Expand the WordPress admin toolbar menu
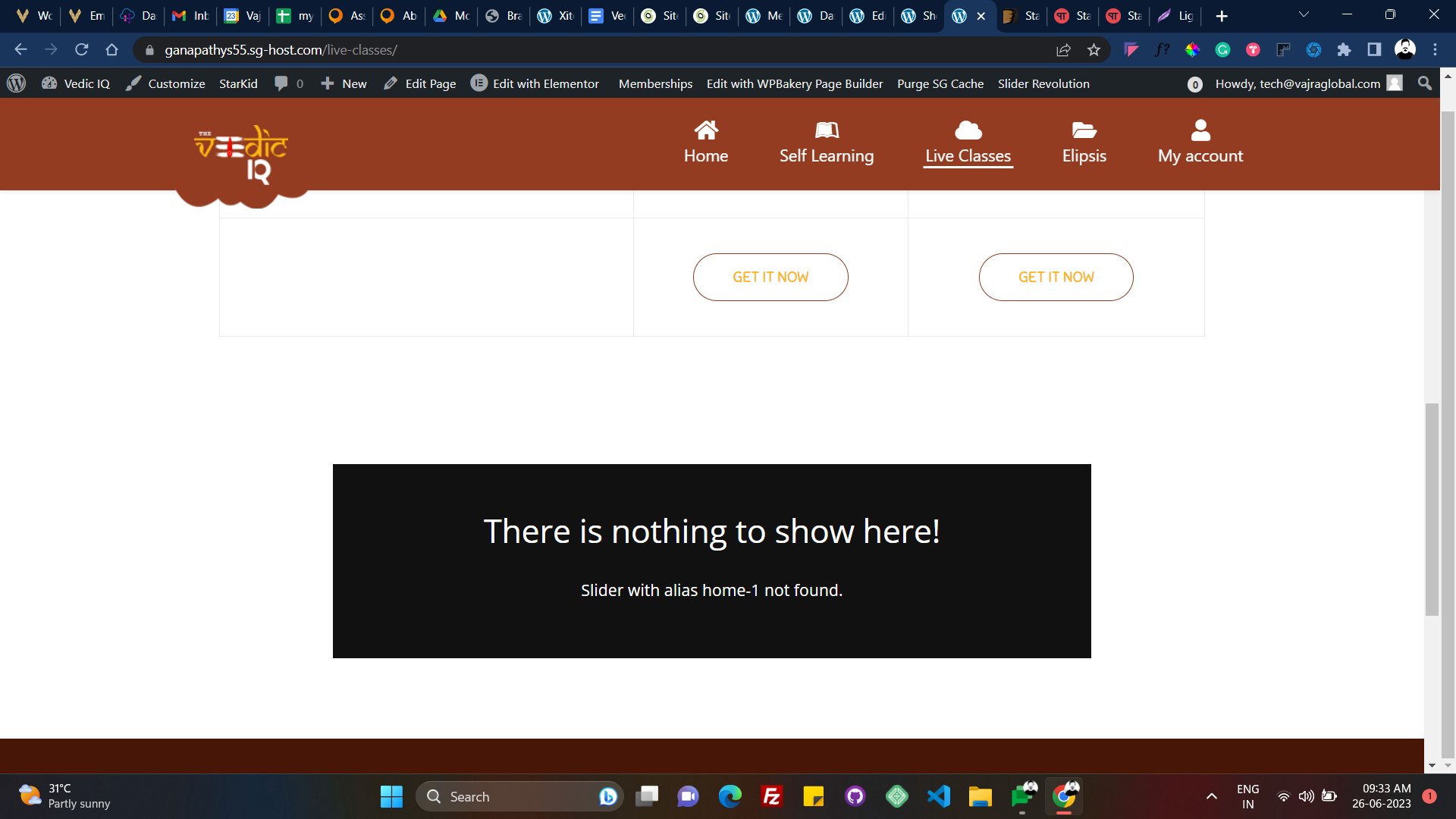 click(16, 84)
